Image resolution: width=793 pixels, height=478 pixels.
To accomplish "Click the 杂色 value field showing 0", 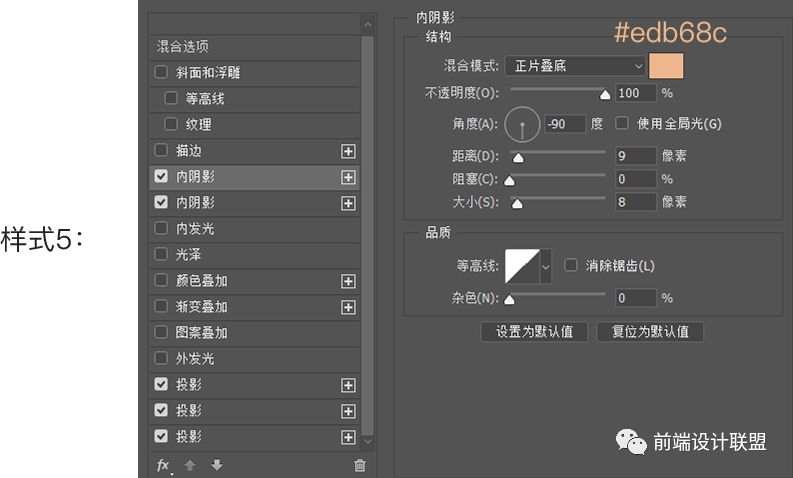I will click(636, 298).
